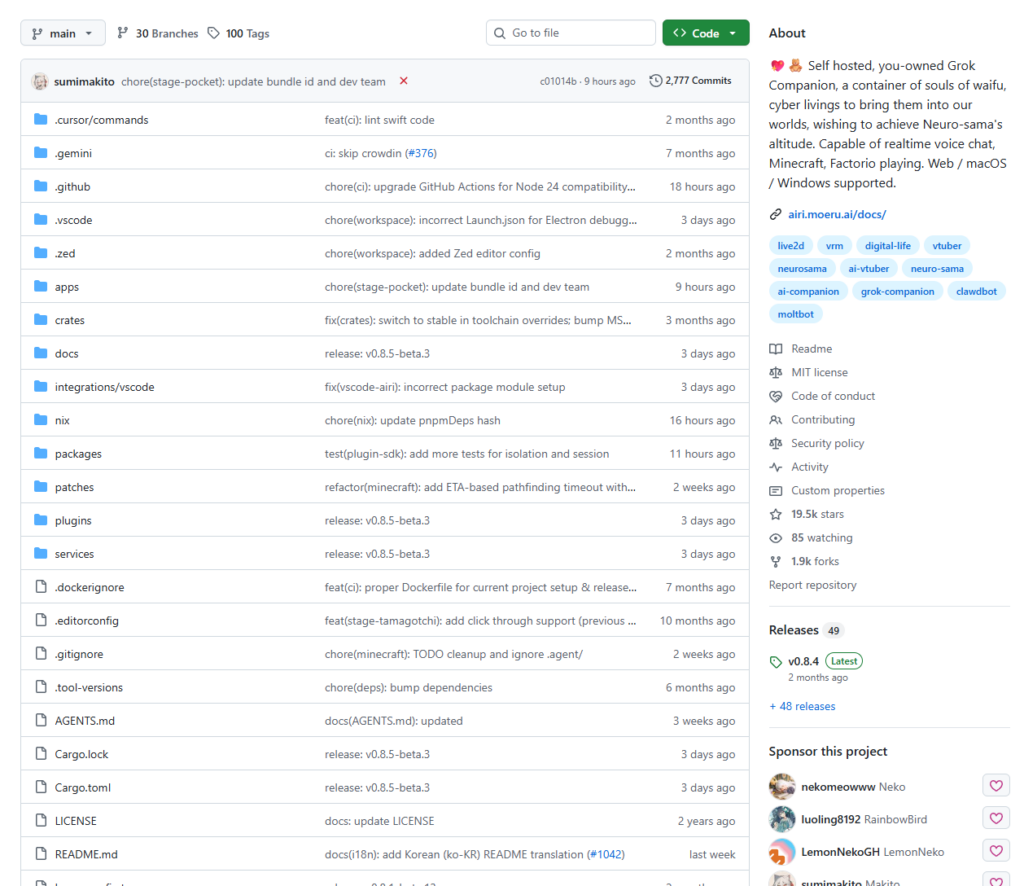The image size is (1024, 886).
Task: Click the sponsor heart icon for nekomeowww
Action: tap(995, 786)
